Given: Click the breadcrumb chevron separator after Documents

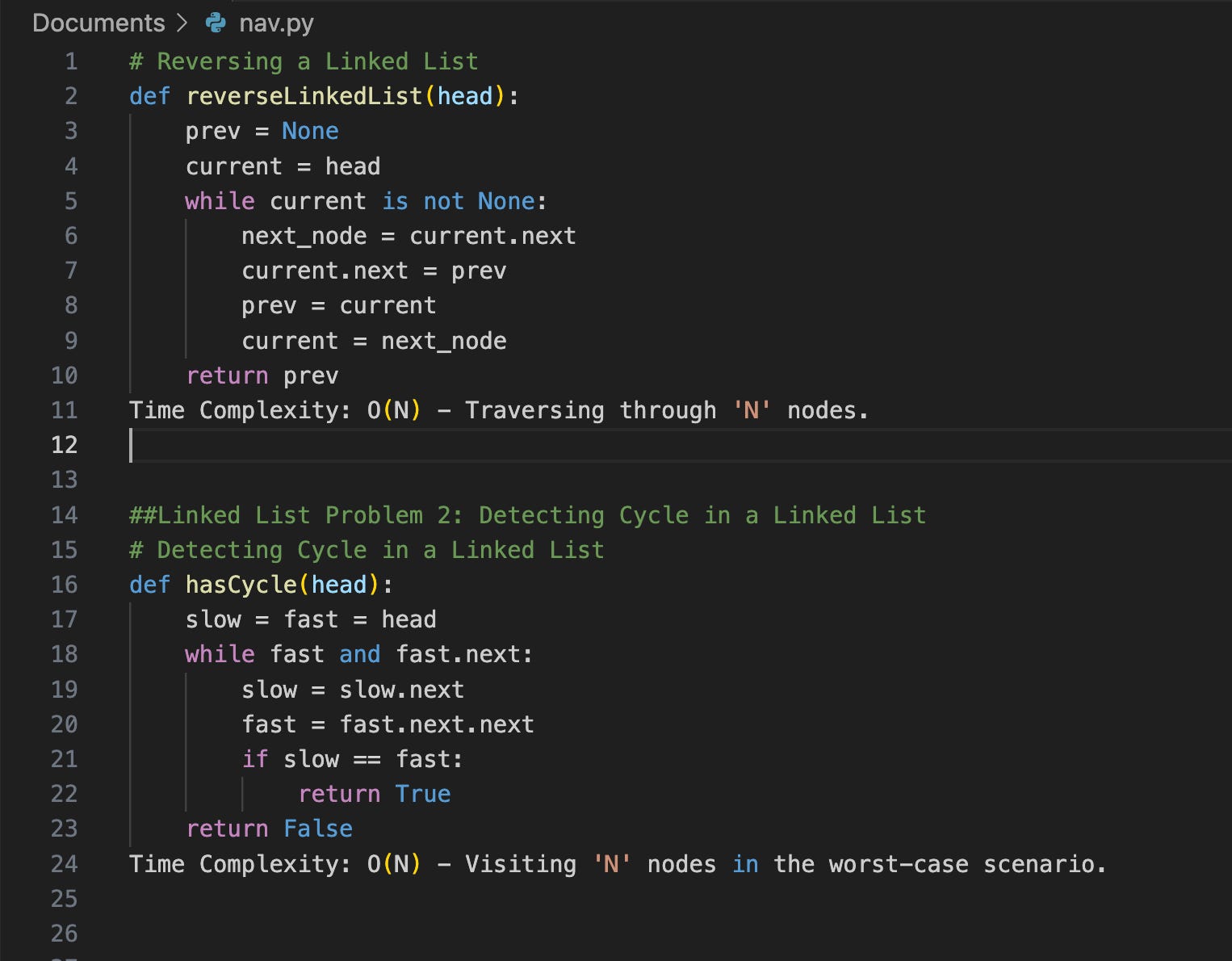Looking at the screenshot, I should coord(182,23).
